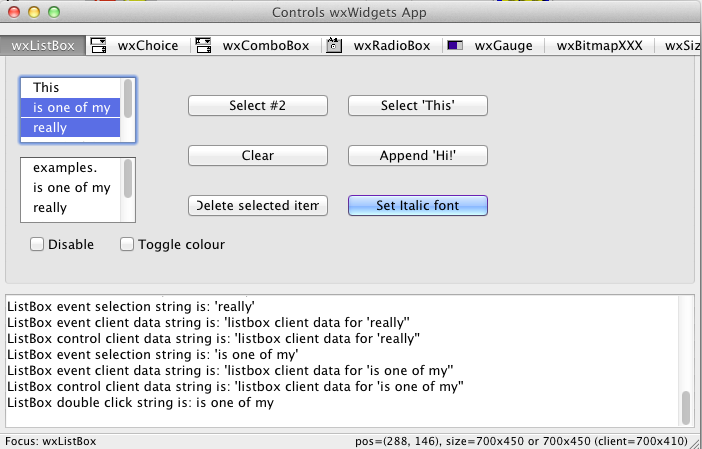702x449 pixels.
Task: Click the Select 'This' button
Action: coord(418,106)
